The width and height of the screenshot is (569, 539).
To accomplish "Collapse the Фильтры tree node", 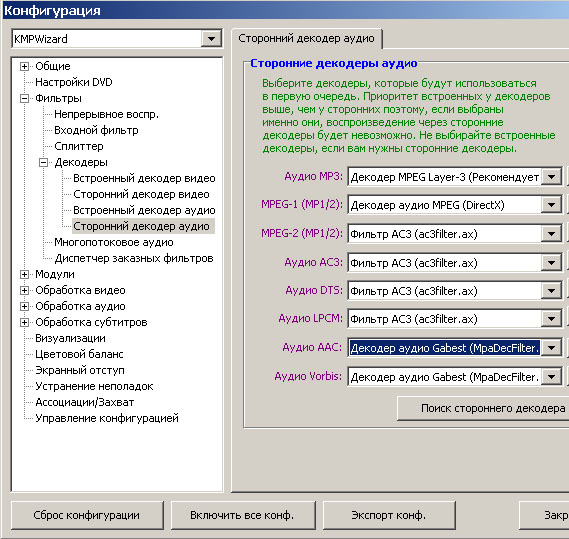I will click(x=24, y=98).
